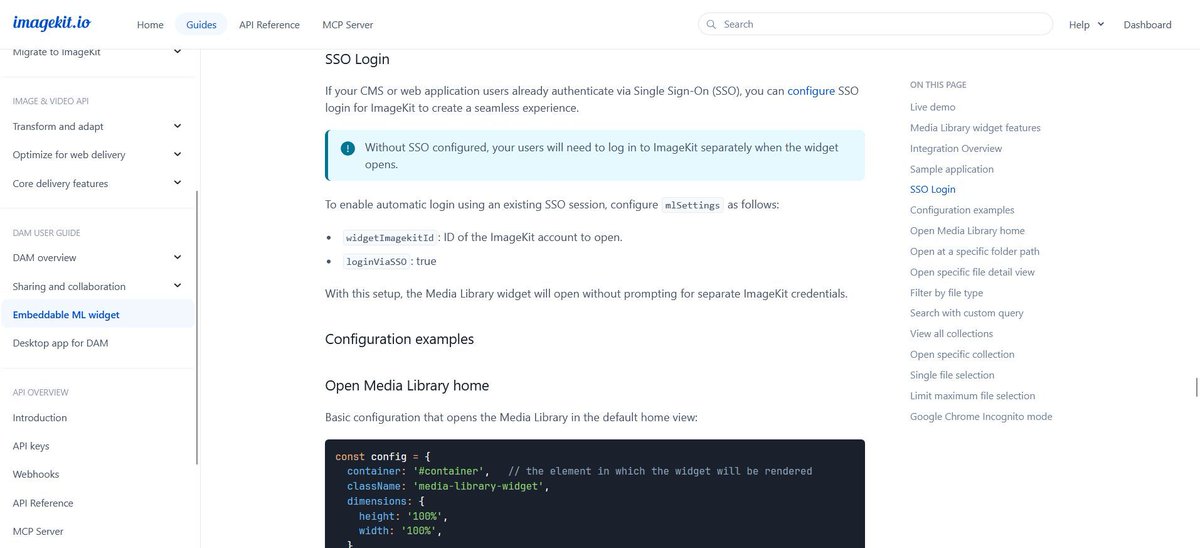
Task: Click the widgetImagekitId code term
Action: pos(390,238)
